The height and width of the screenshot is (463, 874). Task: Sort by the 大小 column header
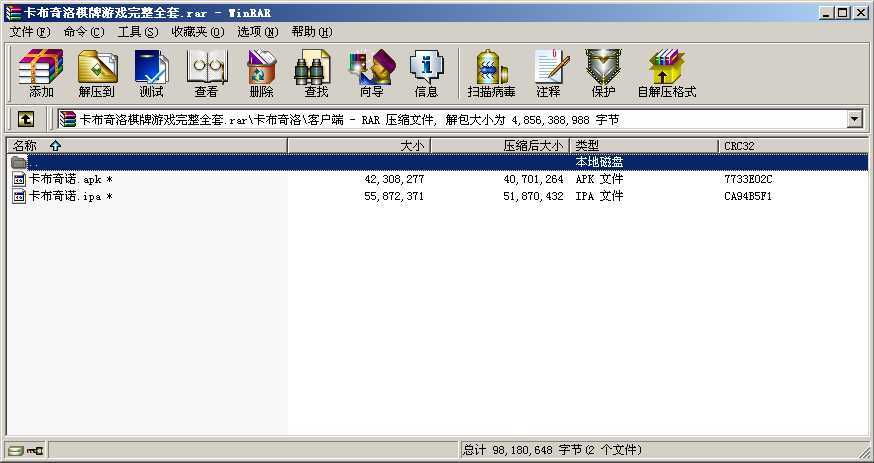(x=359, y=146)
